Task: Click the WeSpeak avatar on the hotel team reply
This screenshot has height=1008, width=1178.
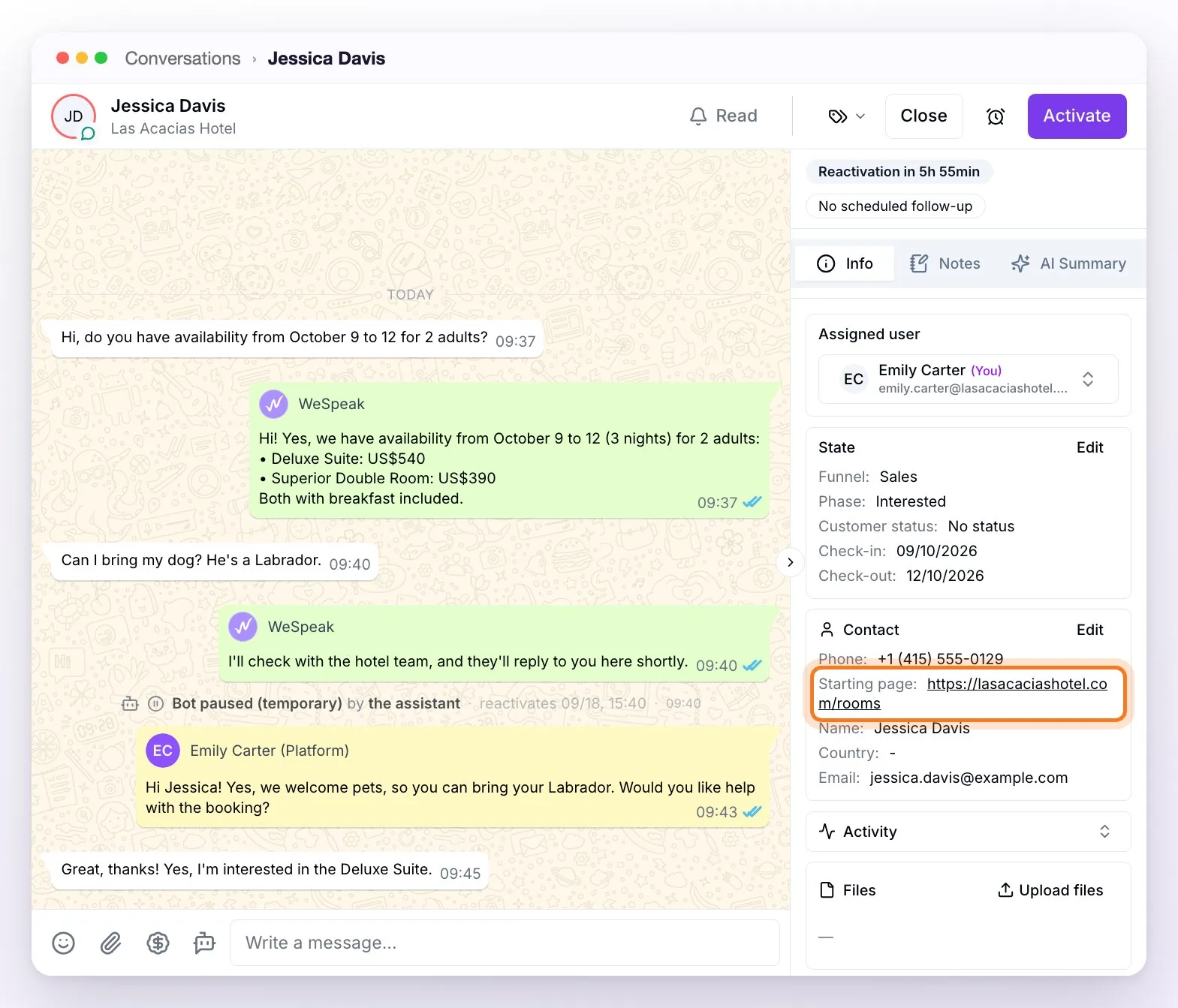Action: [x=243, y=627]
